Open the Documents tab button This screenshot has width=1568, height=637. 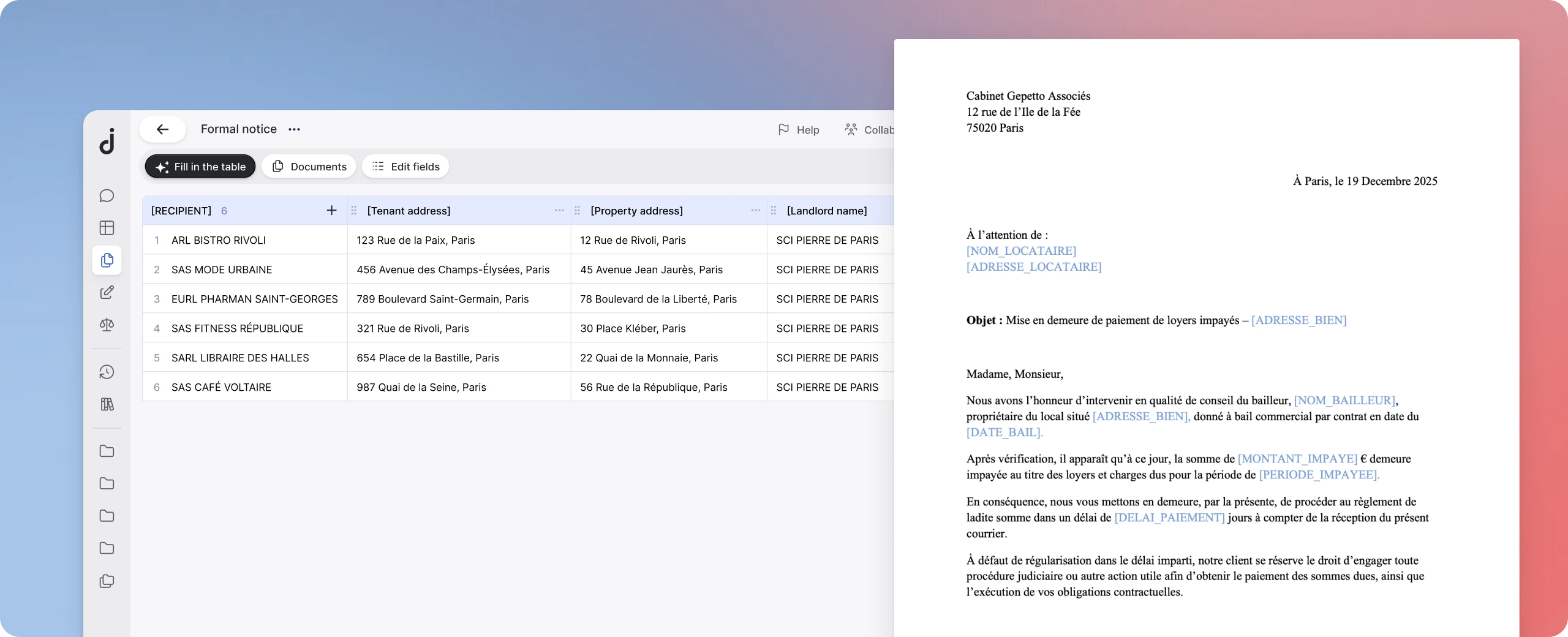click(x=309, y=167)
